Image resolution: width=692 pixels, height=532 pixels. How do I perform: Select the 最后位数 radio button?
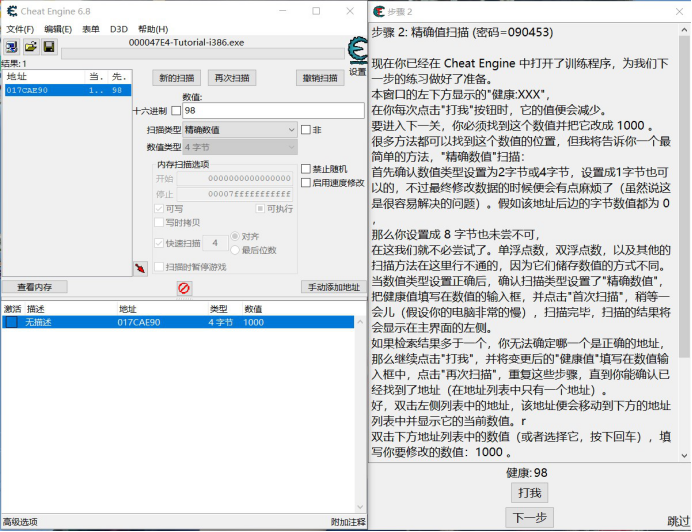235,250
